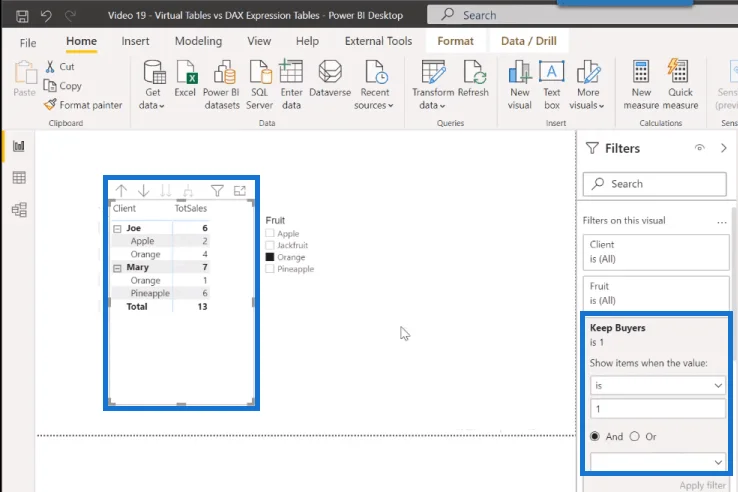Uncheck Orange in Fruit slicer

pyautogui.click(x=270, y=257)
